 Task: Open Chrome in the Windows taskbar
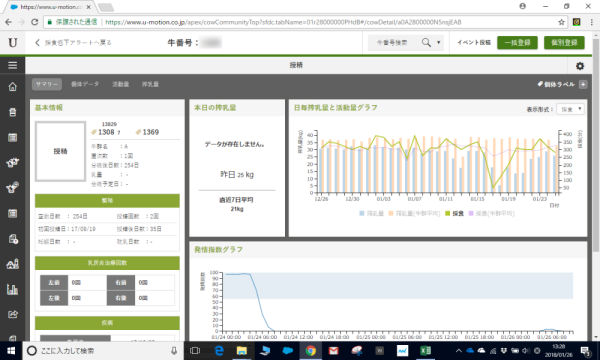[310, 350]
